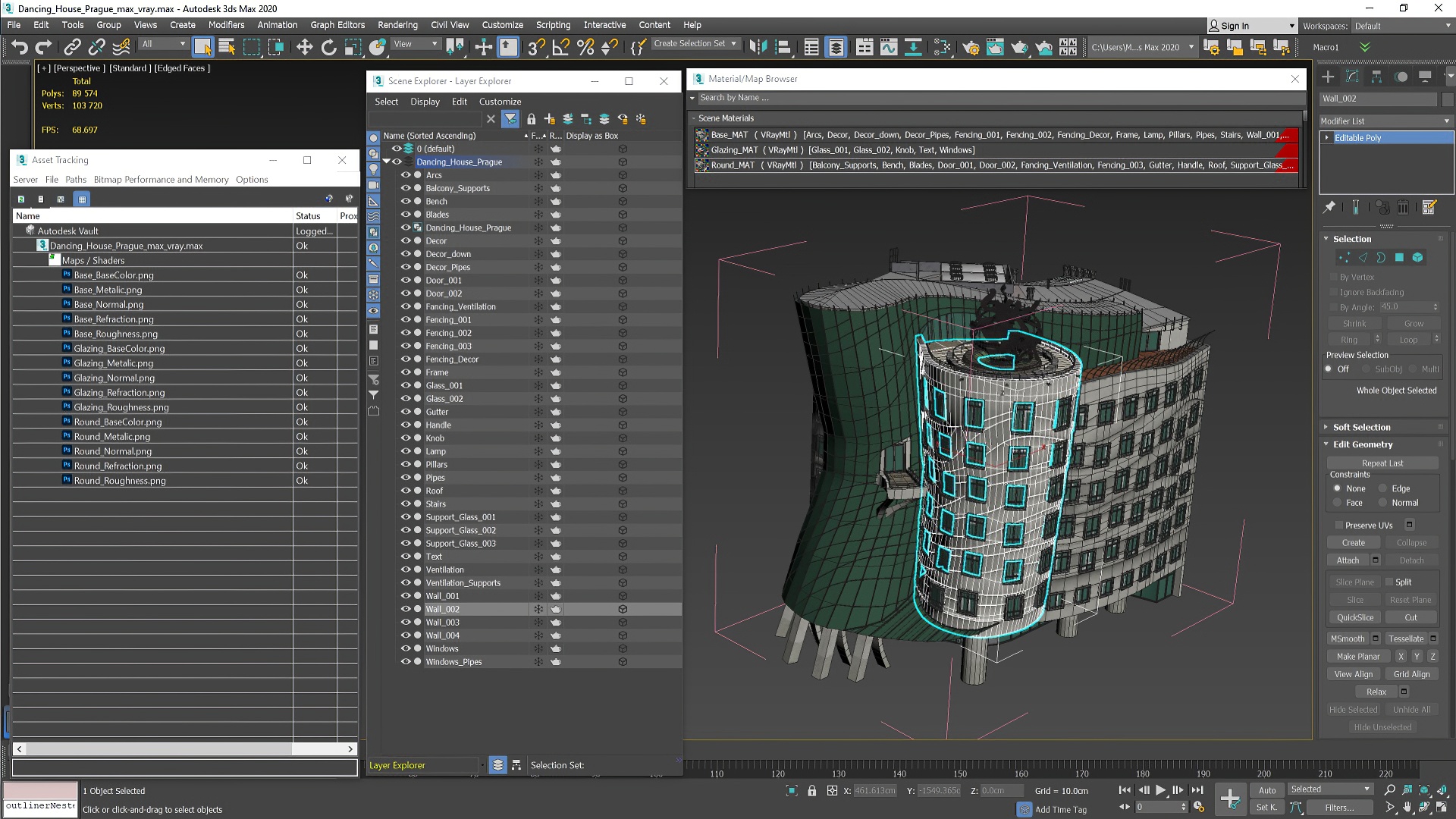Select the Rotate tool
The width and height of the screenshot is (1456, 819).
click(x=328, y=47)
